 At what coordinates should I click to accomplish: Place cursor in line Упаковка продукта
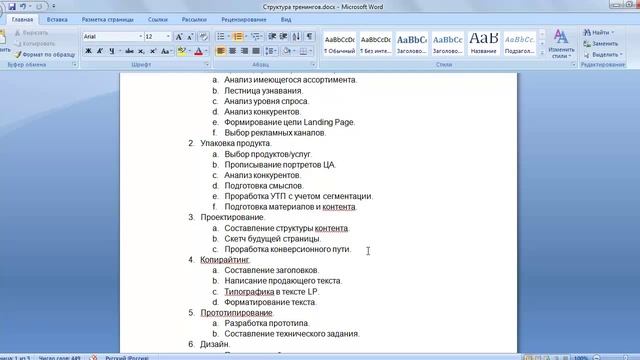[x=236, y=143]
